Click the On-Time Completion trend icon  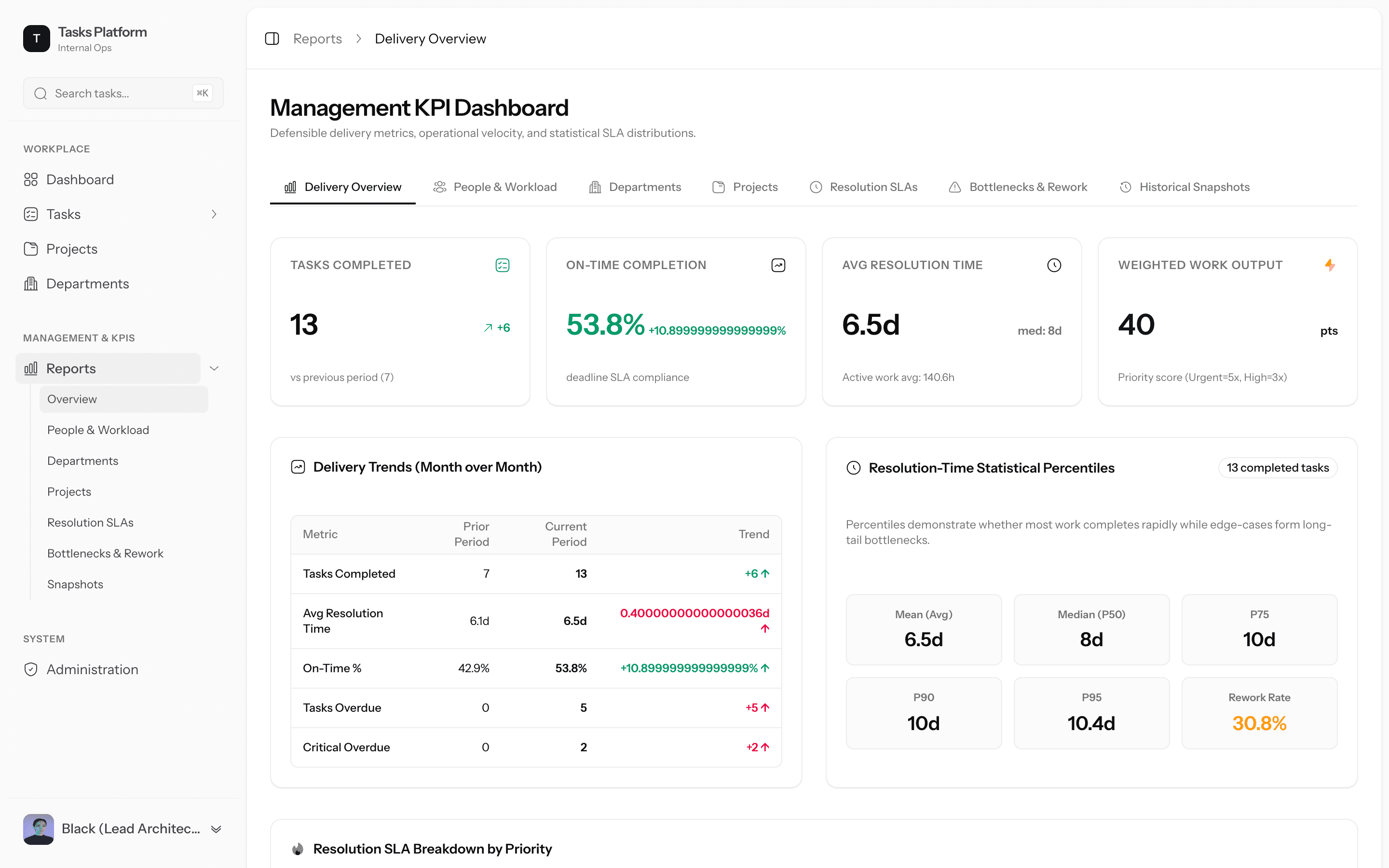(x=778, y=265)
